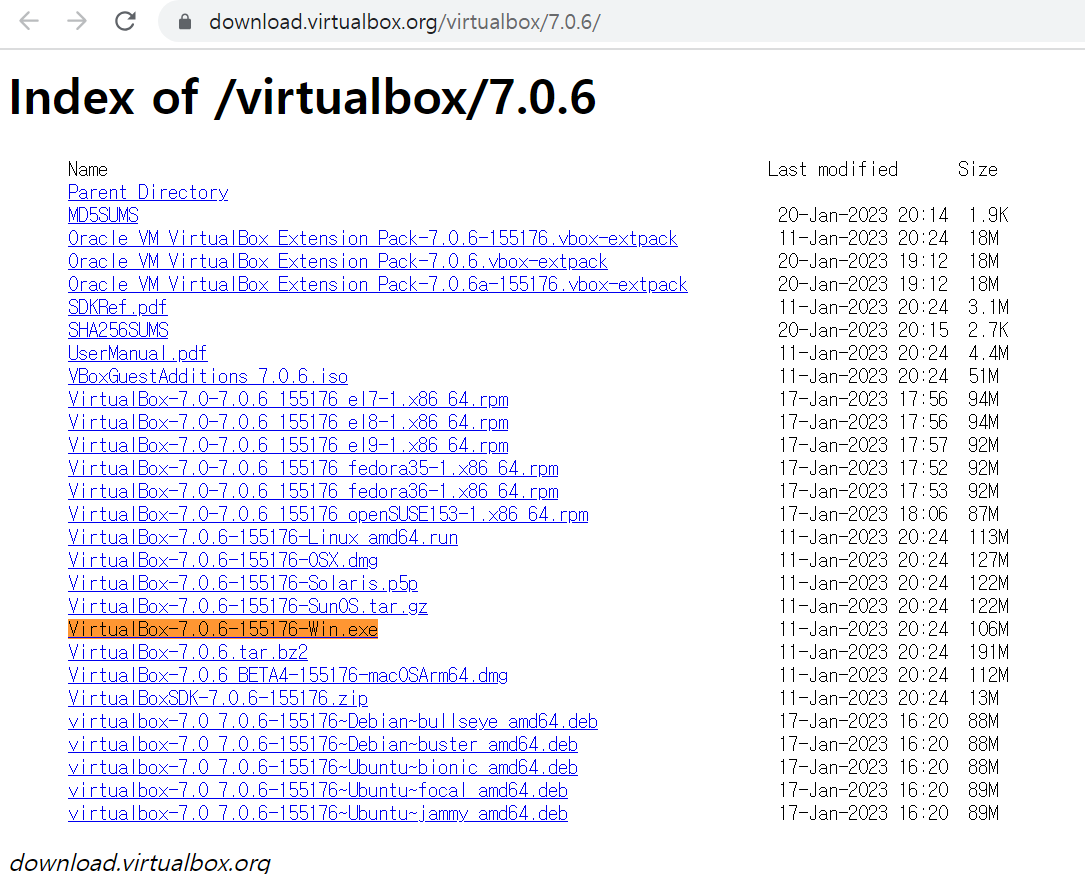Download Extension Pack-7.0.6-155176.vbox-extpack
The width and height of the screenshot is (1085, 874).
(x=373, y=238)
